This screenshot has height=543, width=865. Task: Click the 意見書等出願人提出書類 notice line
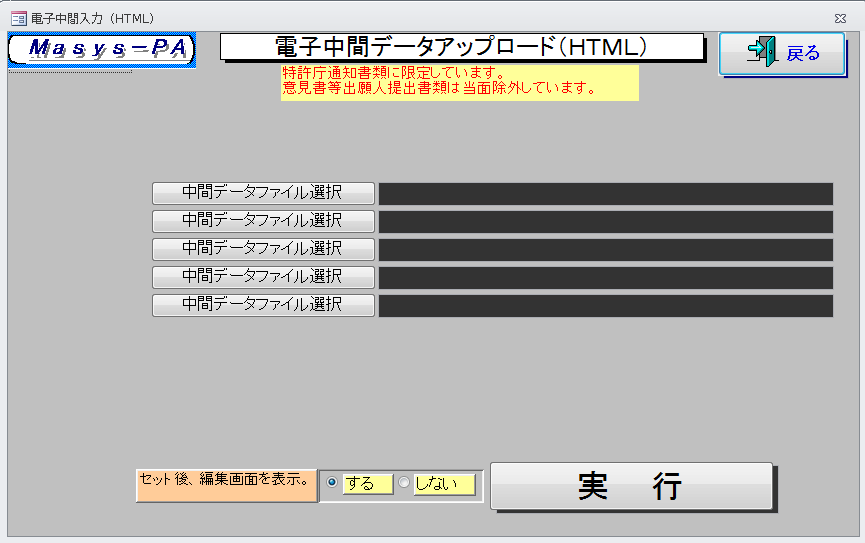pos(439,88)
